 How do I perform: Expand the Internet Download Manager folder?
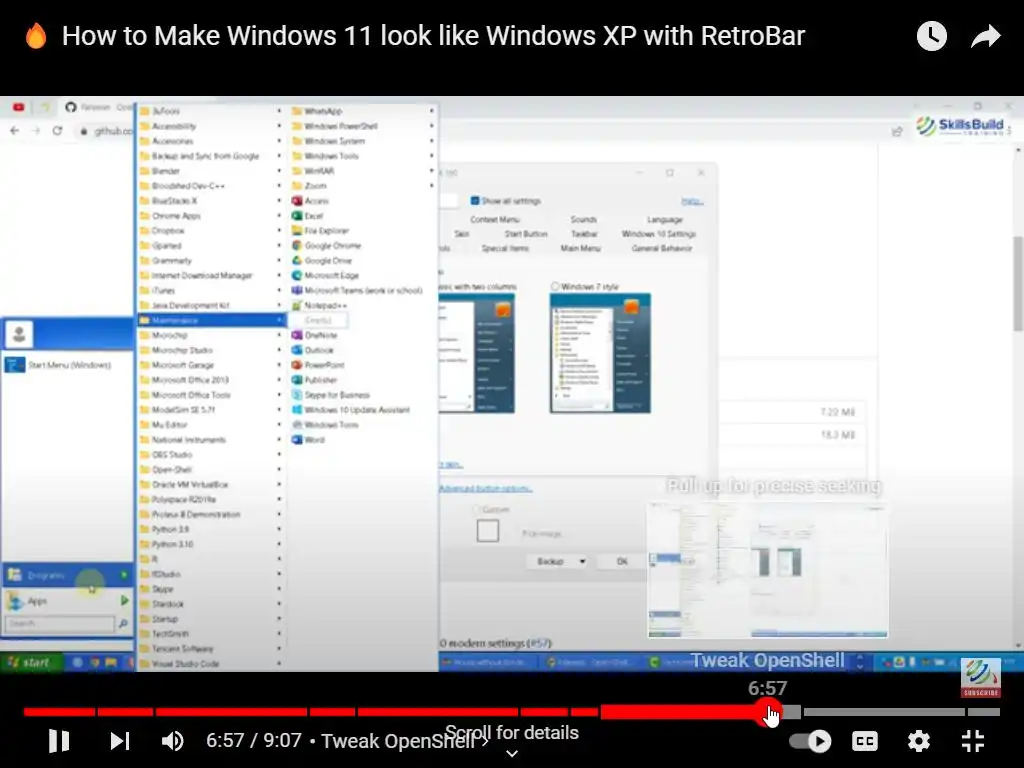[211, 276]
